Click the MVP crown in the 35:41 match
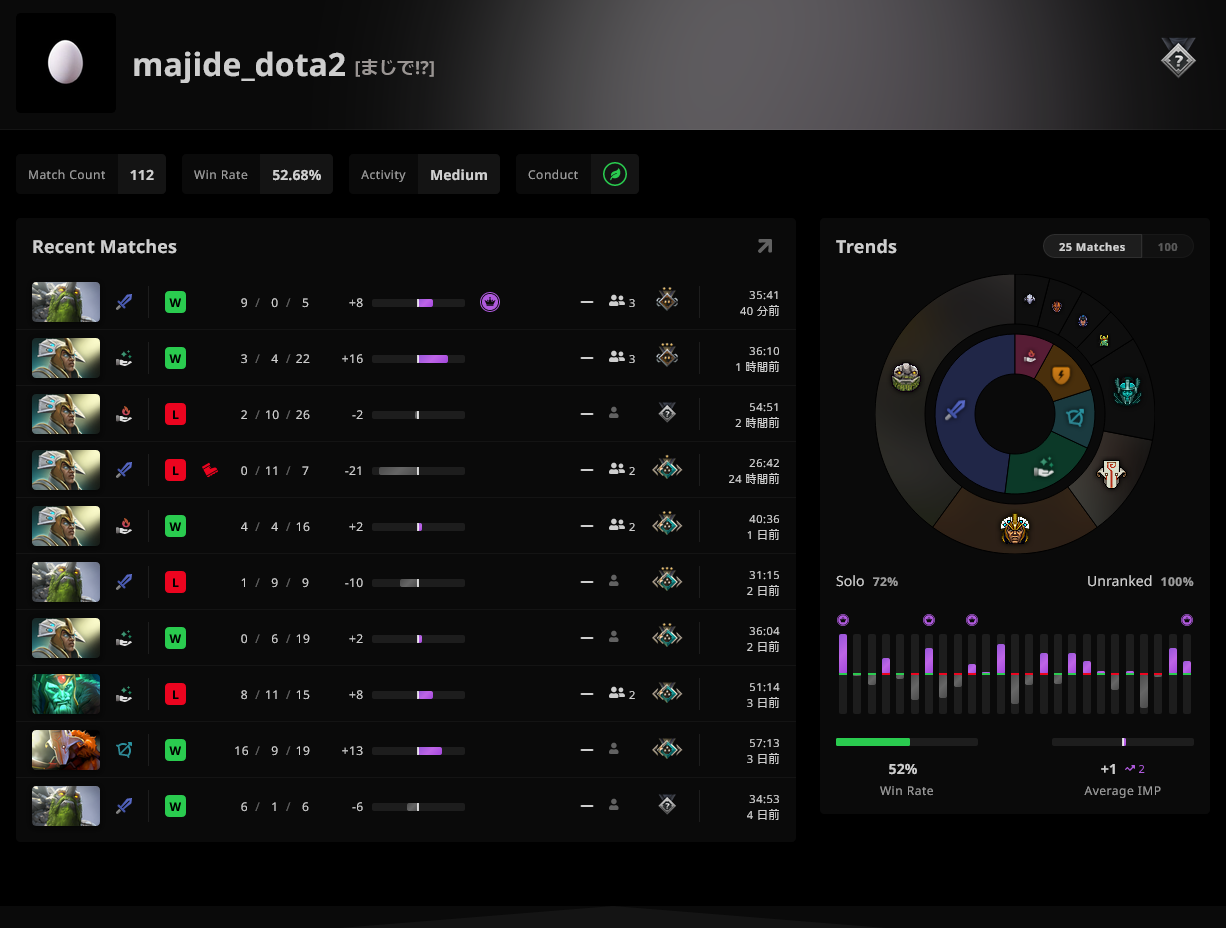 pyautogui.click(x=490, y=302)
